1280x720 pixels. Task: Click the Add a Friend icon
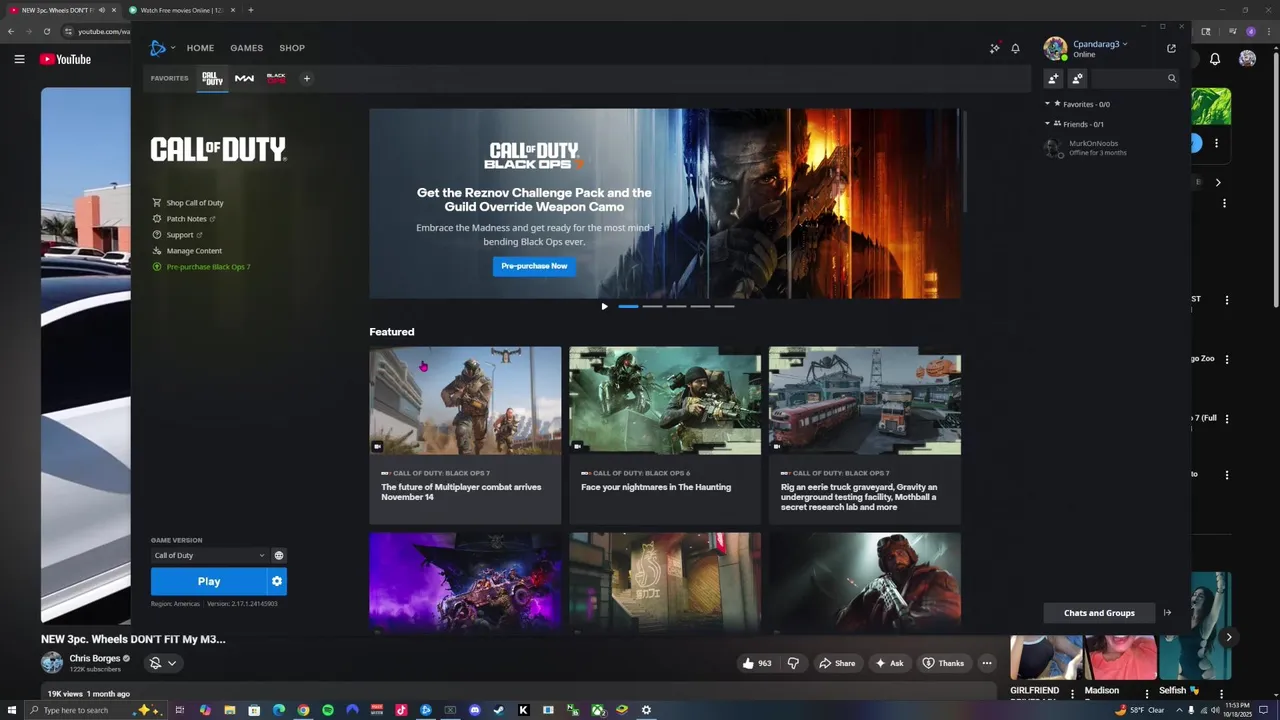click(1053, 78)
